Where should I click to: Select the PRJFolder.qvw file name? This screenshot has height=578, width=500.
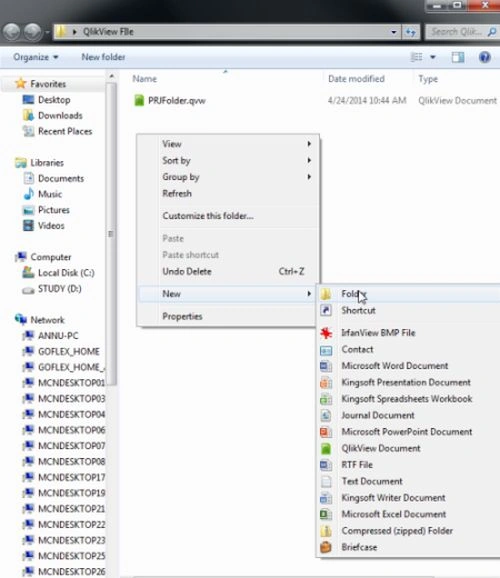click(177, 101)
